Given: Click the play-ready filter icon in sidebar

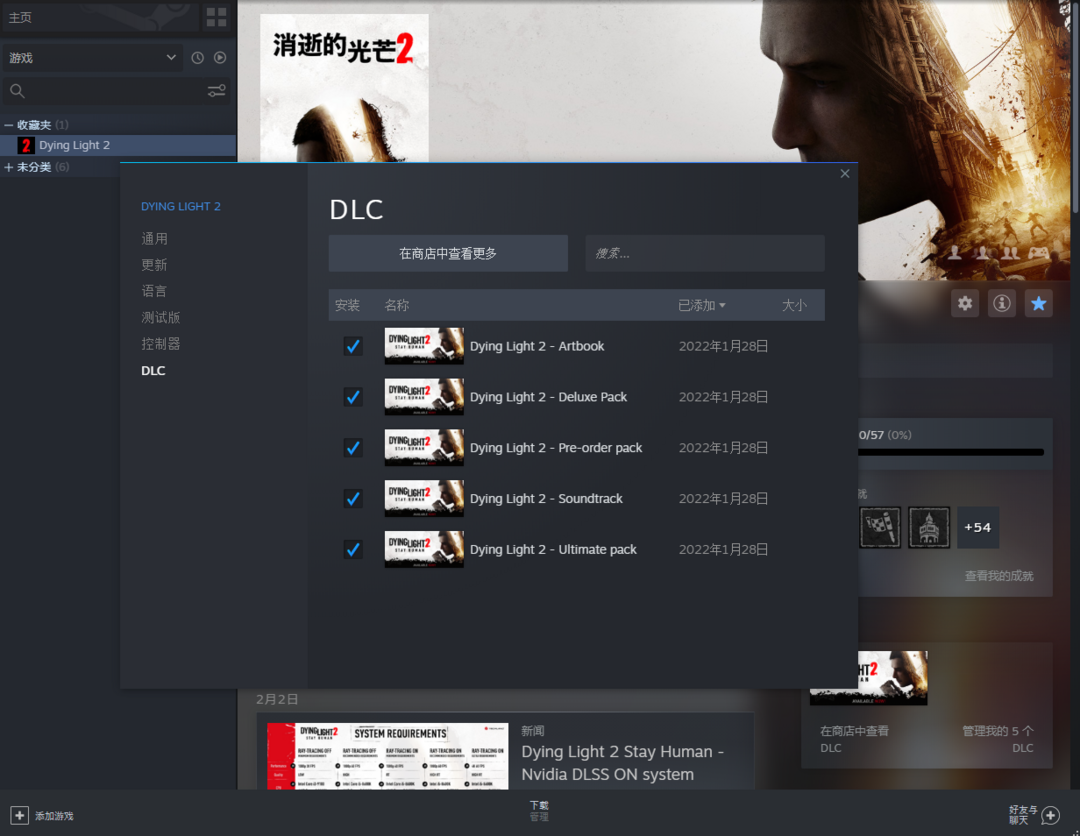Looking at the screenshot, I should click(x=220, y=58).
